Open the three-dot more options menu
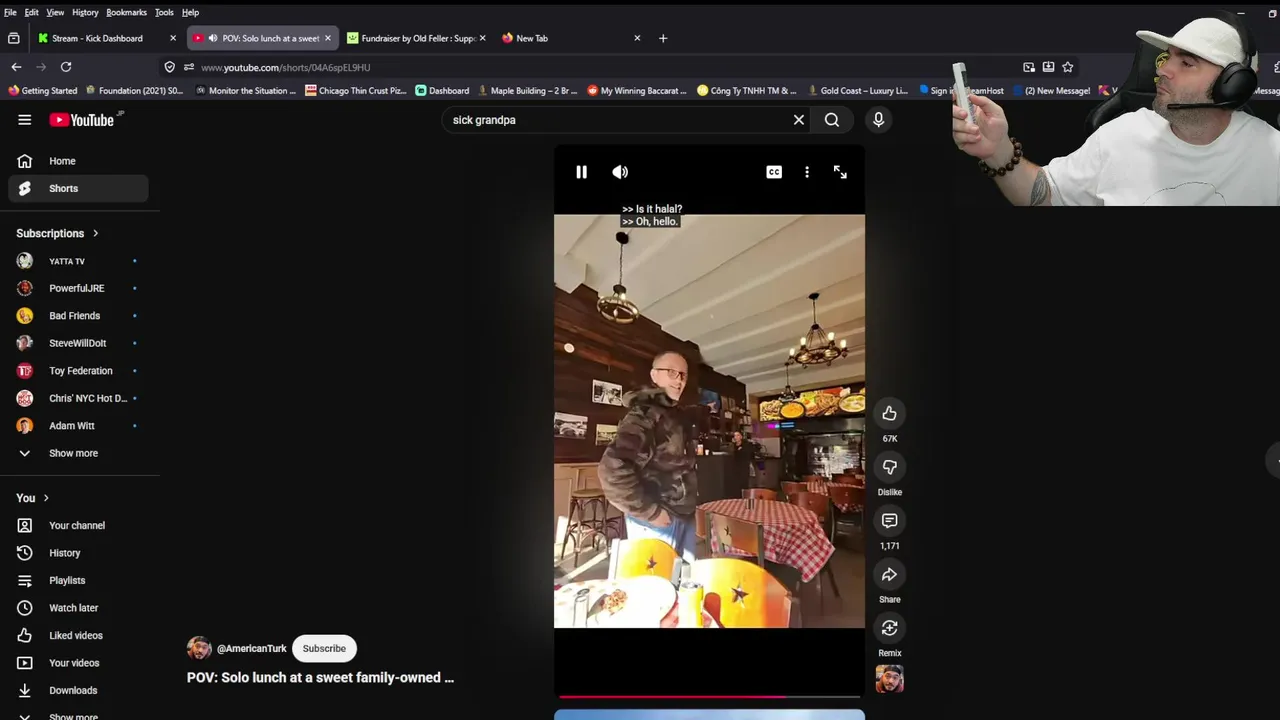Screen dimensions: 1280x720 pyautogui.click(x=807, y=172)
